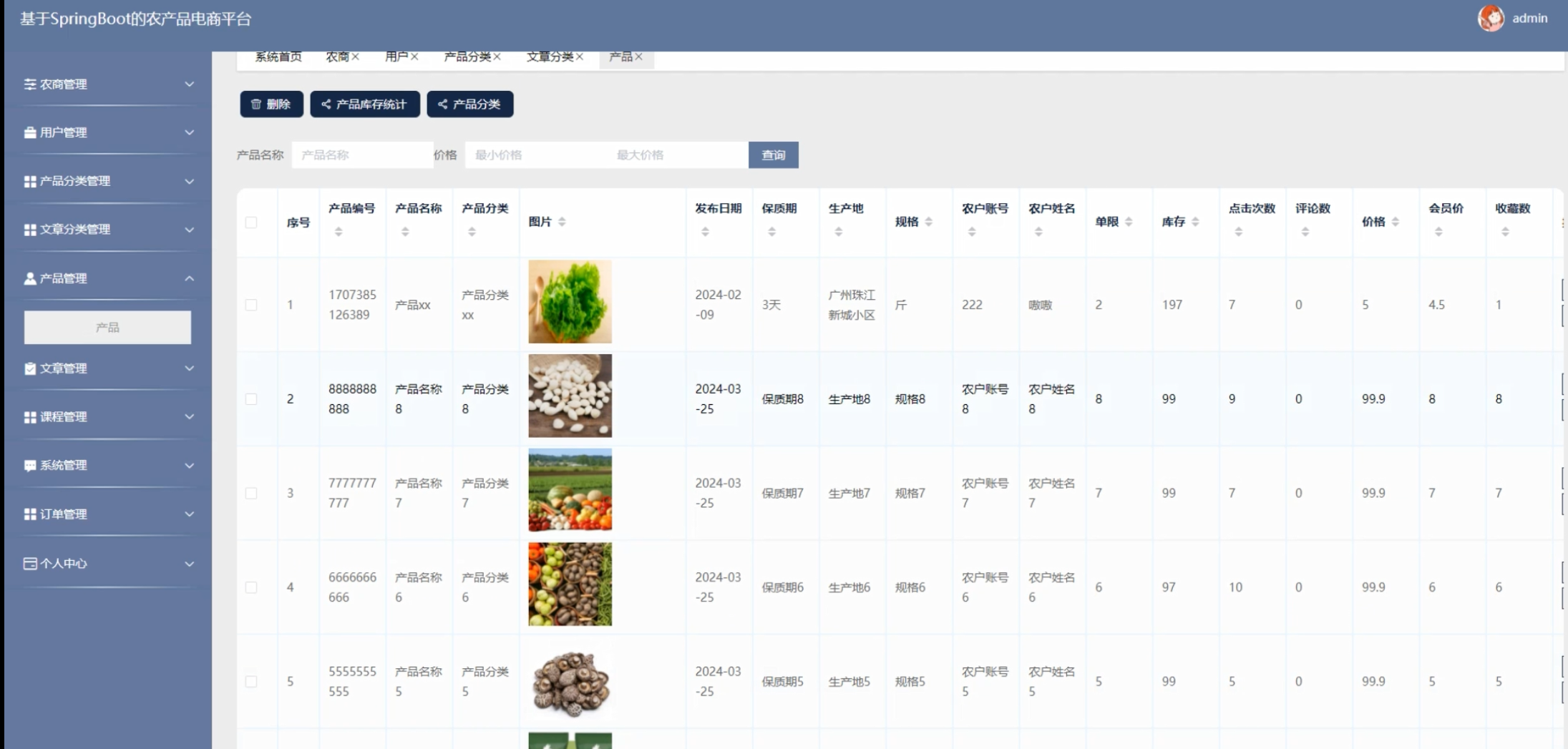
Task: Check the row 4 产品名称6 checkbox
Action: (x=251, y=587)
